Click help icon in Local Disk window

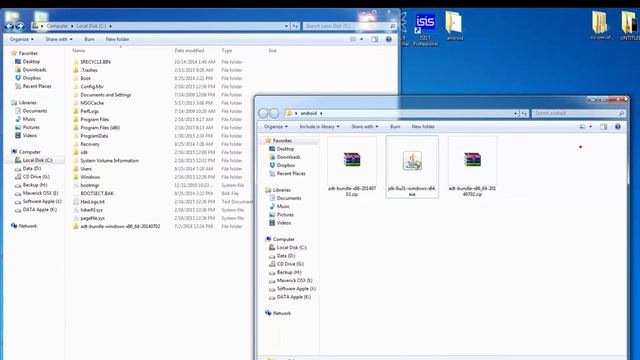tap(389, 39)
